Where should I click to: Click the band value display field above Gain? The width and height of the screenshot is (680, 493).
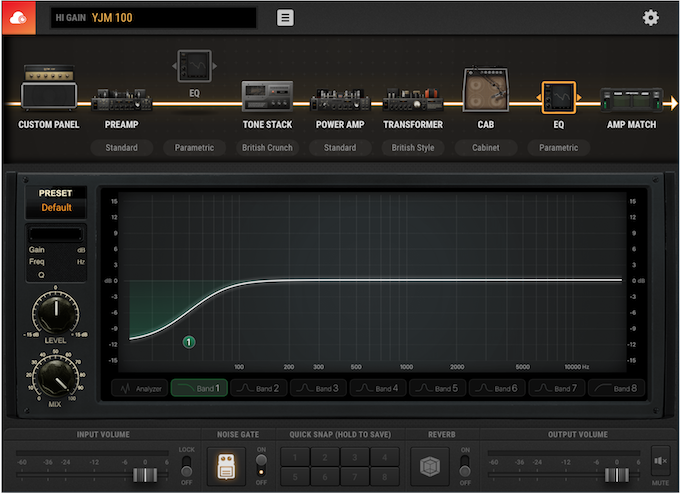coord(56,235)
